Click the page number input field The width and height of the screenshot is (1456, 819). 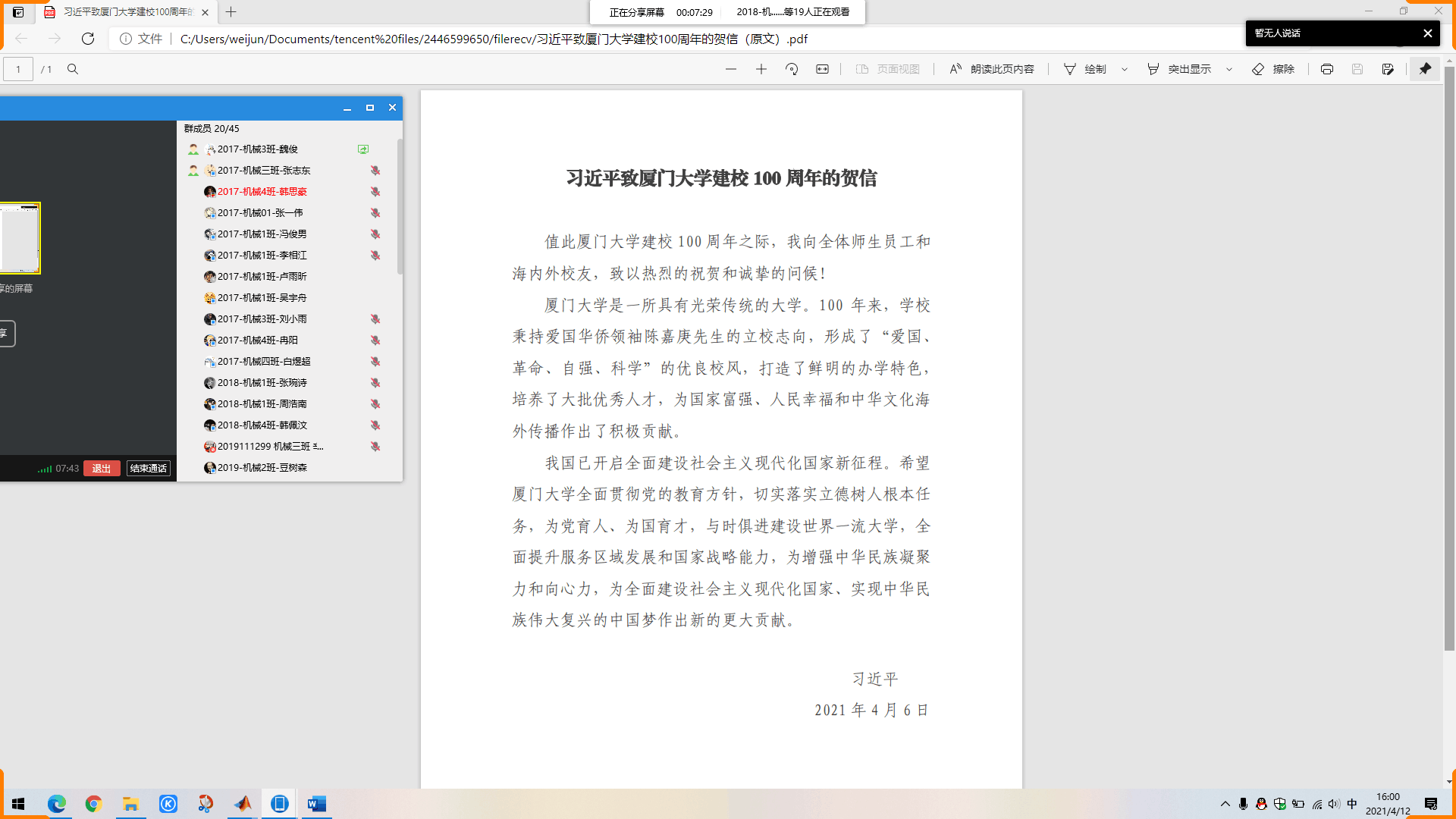18,69
